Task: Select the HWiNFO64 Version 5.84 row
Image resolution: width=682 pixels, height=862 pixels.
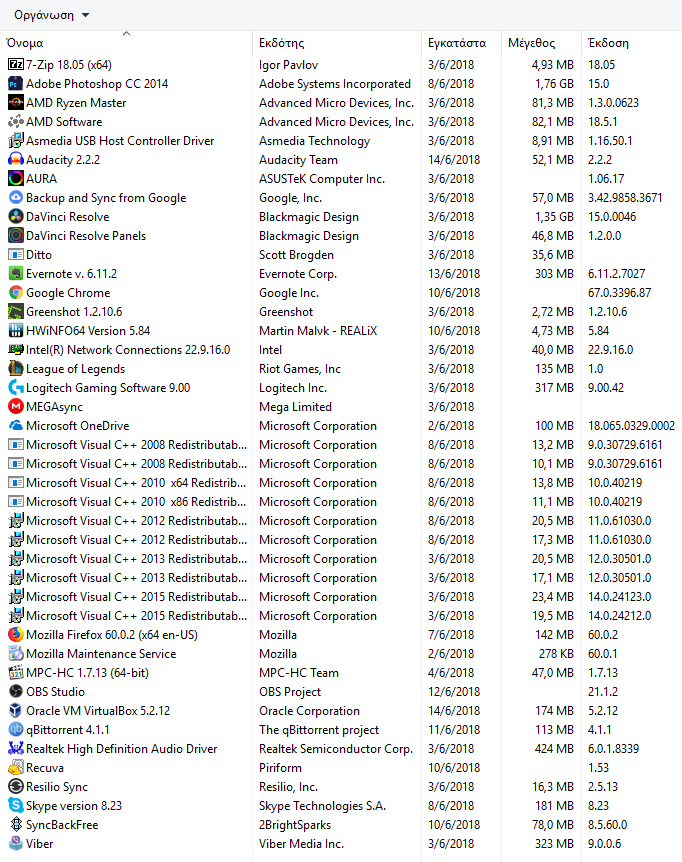Action: 341,331
